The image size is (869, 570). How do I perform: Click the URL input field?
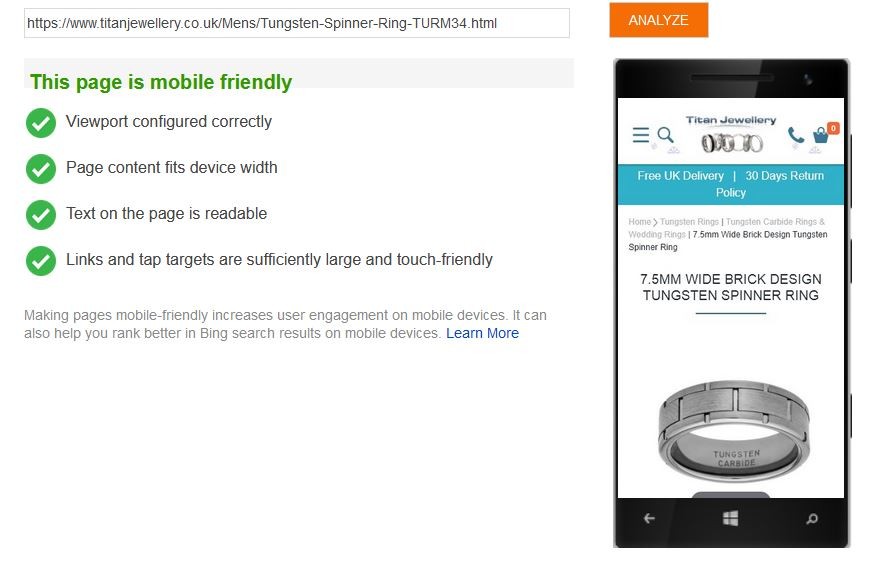tap(296, 23)
